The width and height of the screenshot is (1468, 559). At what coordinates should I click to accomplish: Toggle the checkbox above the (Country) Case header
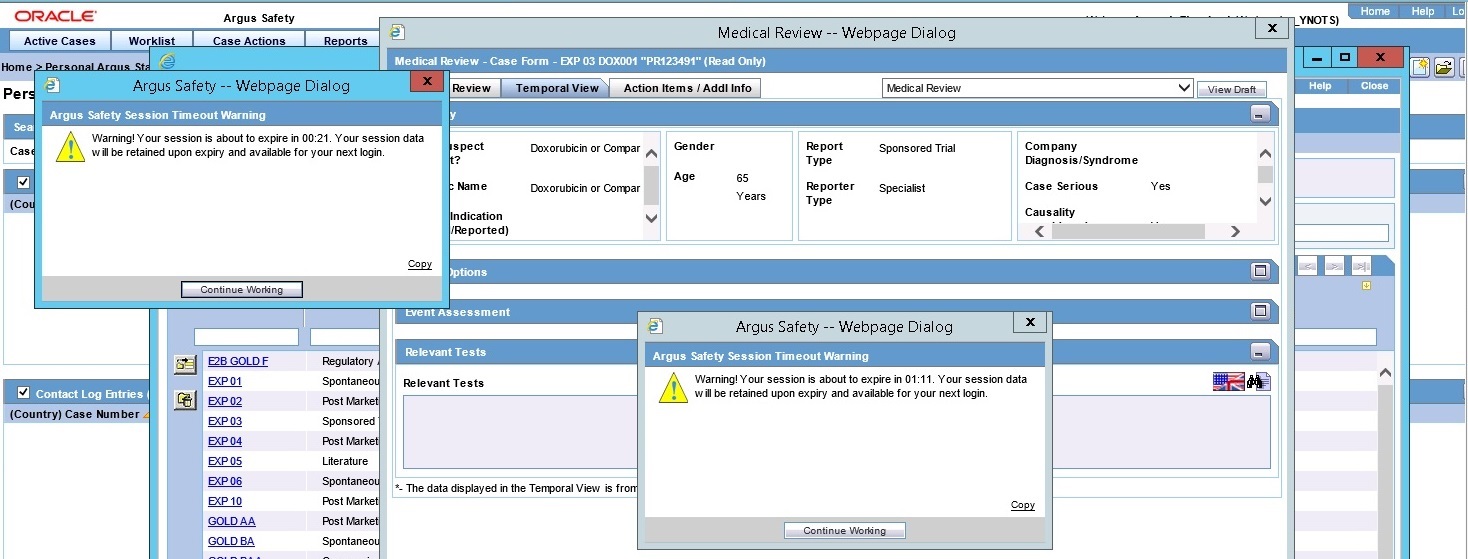(24, 182)
